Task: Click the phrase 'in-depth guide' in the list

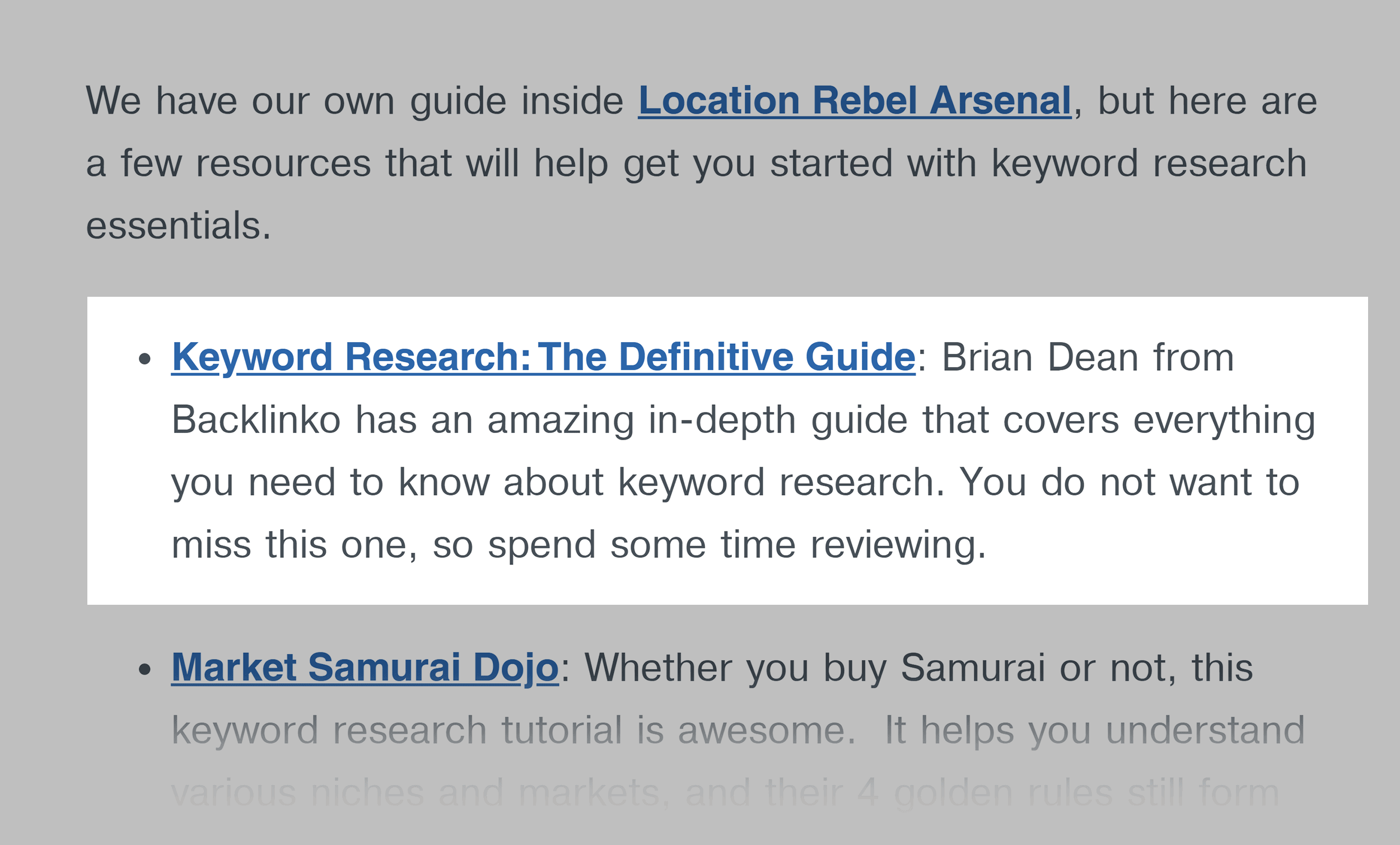Action: [x=778, y=421]
